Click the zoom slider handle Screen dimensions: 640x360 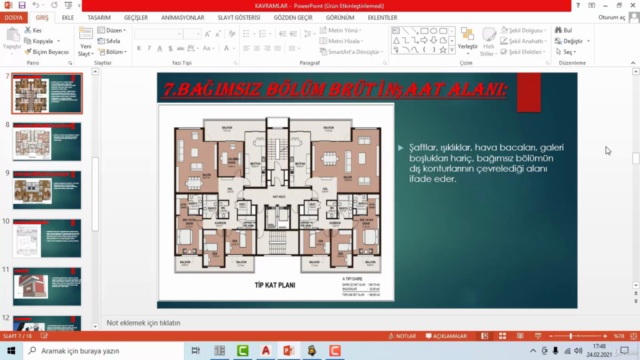571,336
